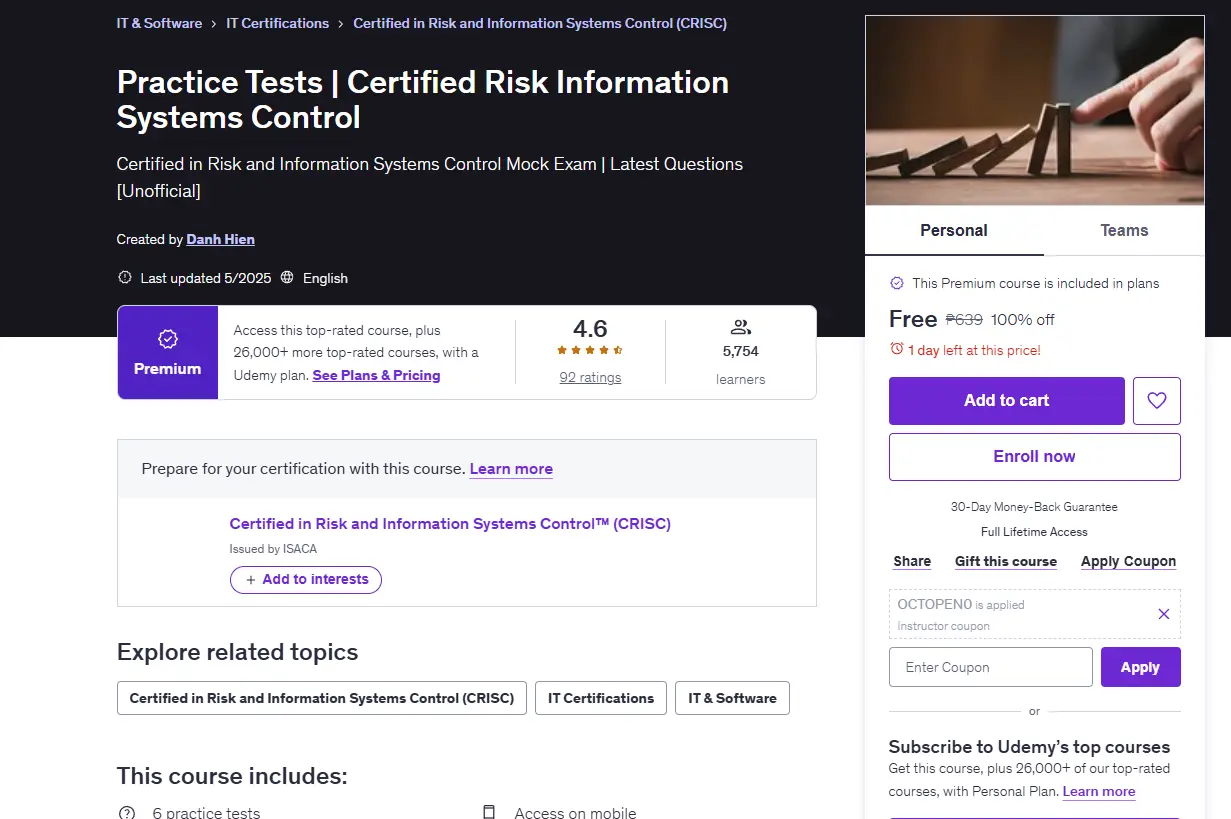1231x819 pixels.
Task: Click the Share link
Action: (x=912, y=562)
